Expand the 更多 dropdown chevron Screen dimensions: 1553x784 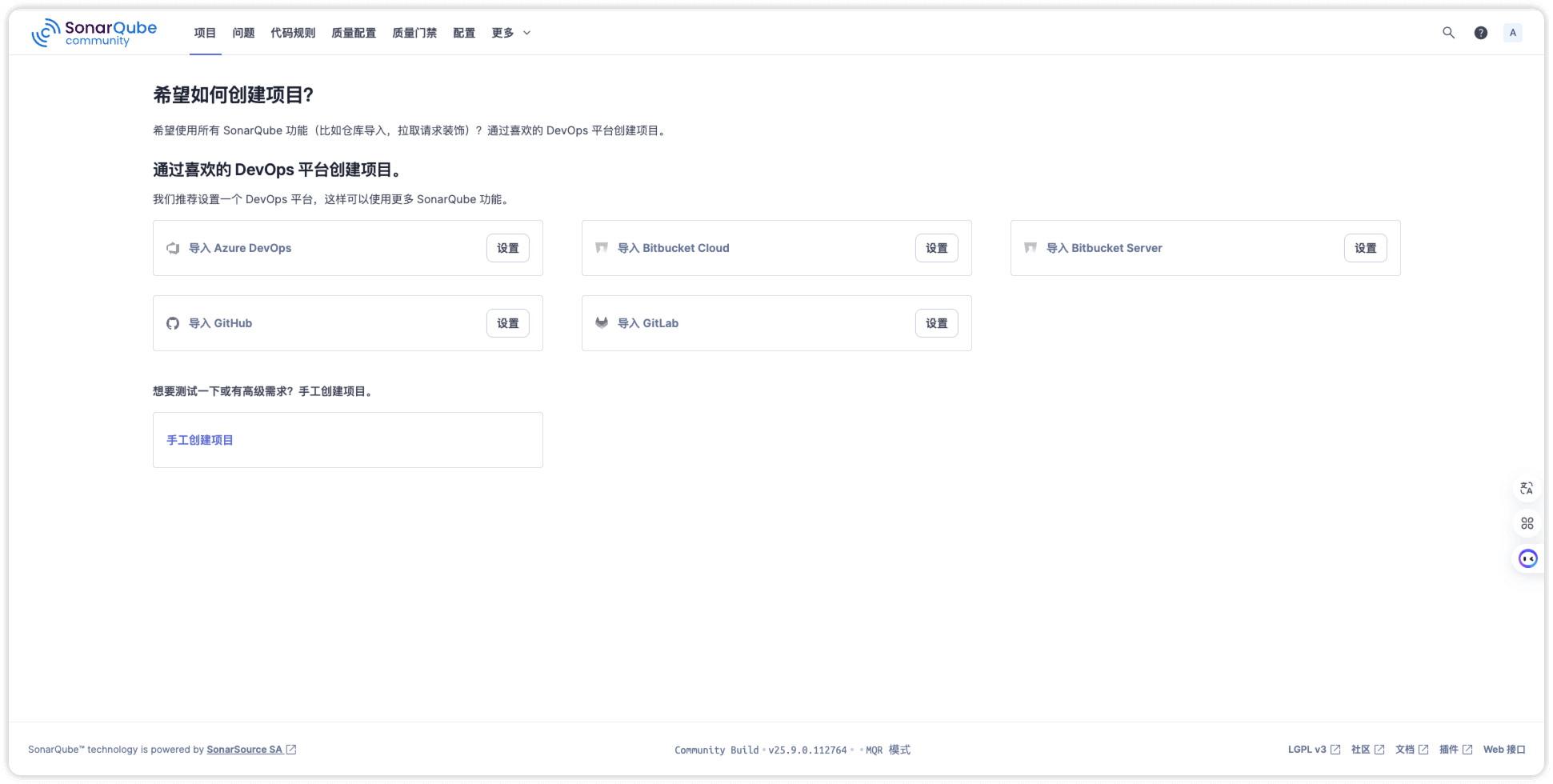tap(526, 33)
